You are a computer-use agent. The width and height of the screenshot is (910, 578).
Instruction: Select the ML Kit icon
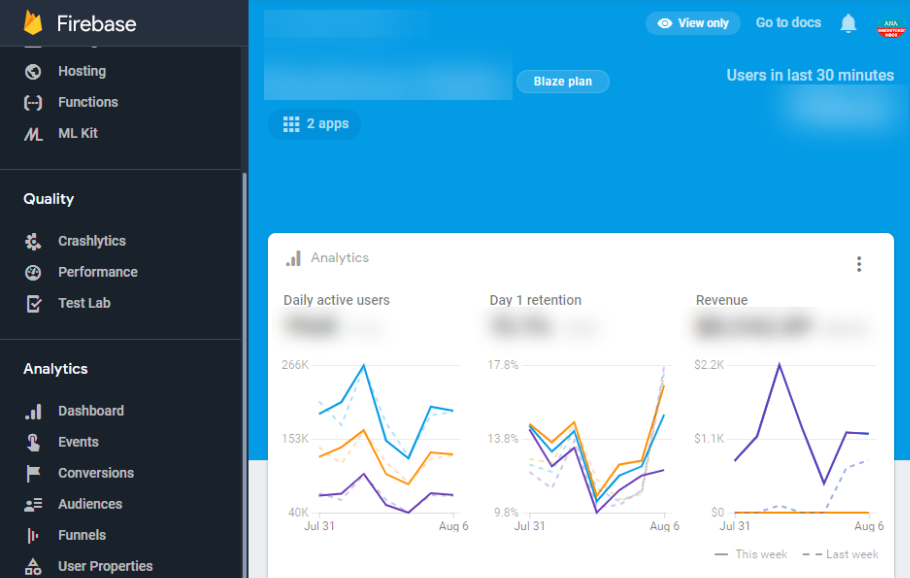pos(33,133)
